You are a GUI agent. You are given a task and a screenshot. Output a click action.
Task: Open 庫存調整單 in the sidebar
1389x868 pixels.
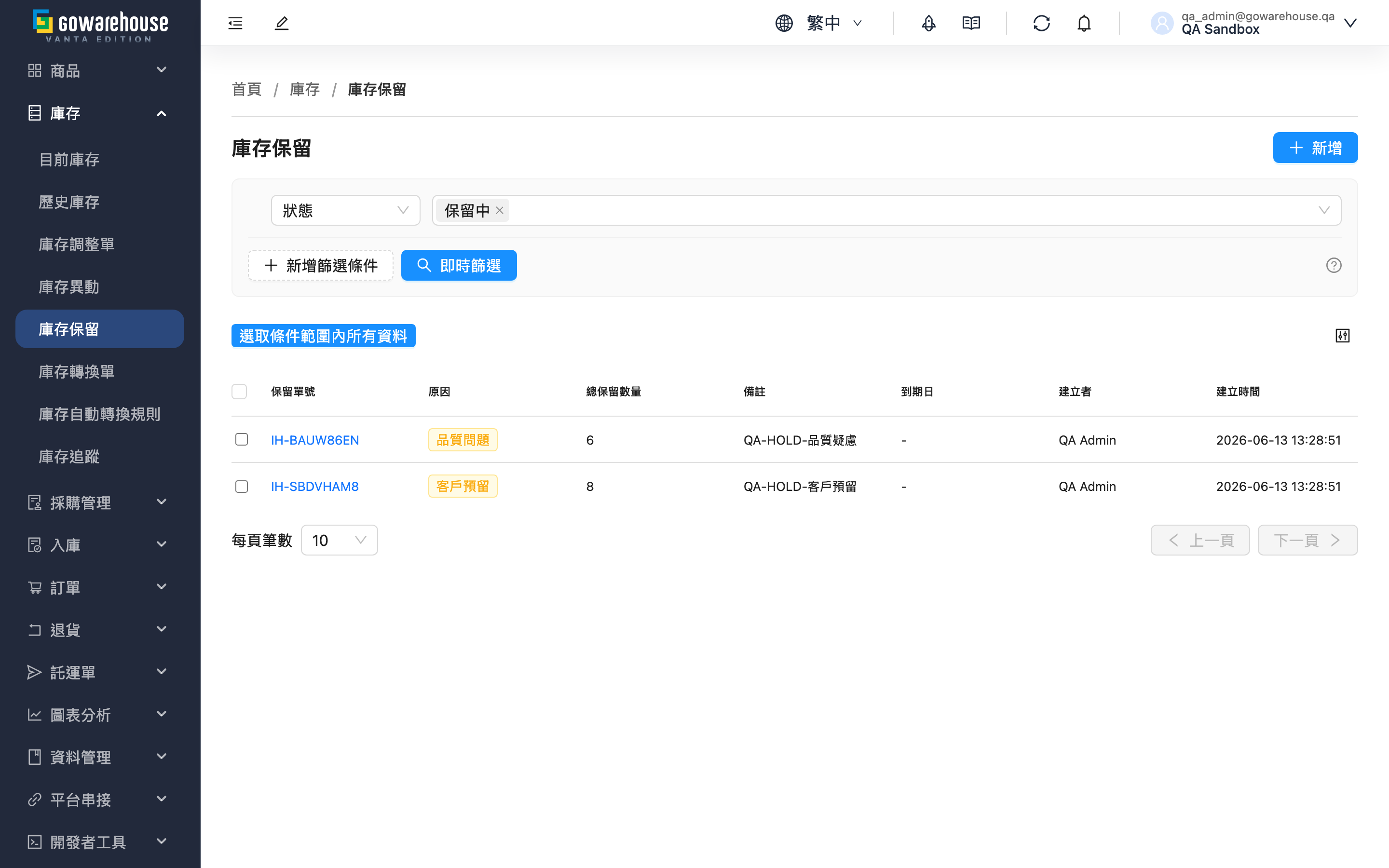click(x=76, y=244)
